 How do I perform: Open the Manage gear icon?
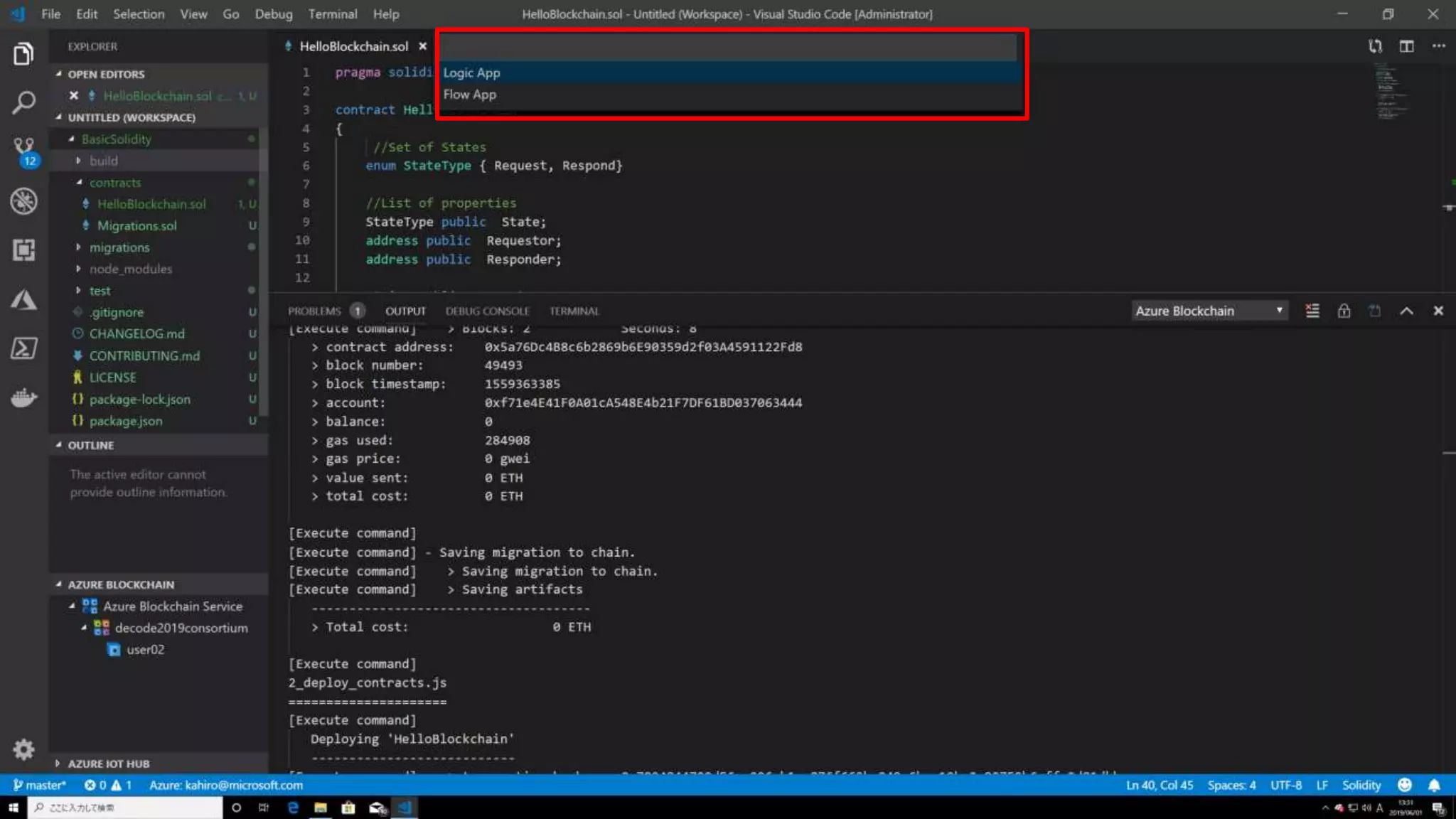pos(23,749)
